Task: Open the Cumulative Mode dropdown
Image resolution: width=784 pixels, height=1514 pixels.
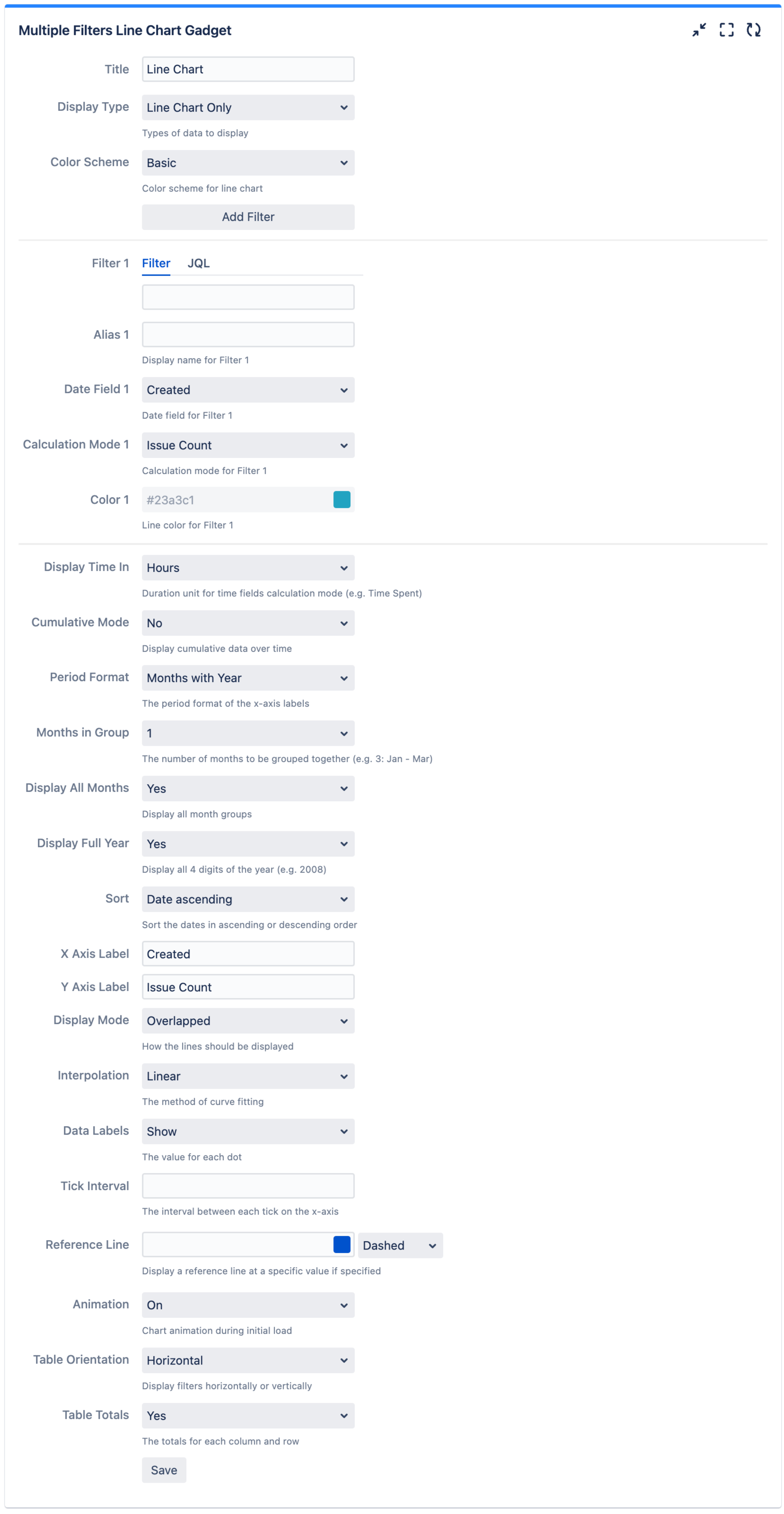Action: click(x=247, y=622)
